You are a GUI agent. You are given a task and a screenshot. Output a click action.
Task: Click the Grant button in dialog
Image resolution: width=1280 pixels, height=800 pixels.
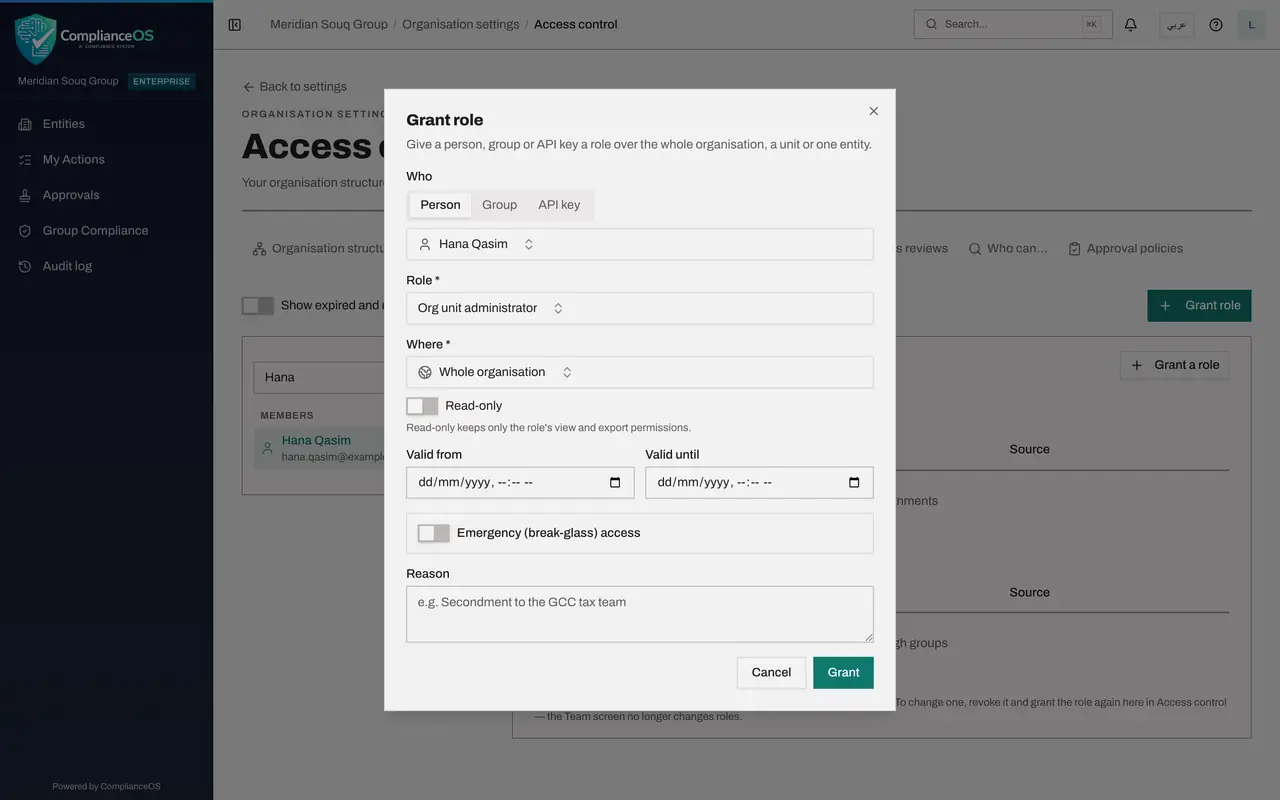click(x=843, y=673)
